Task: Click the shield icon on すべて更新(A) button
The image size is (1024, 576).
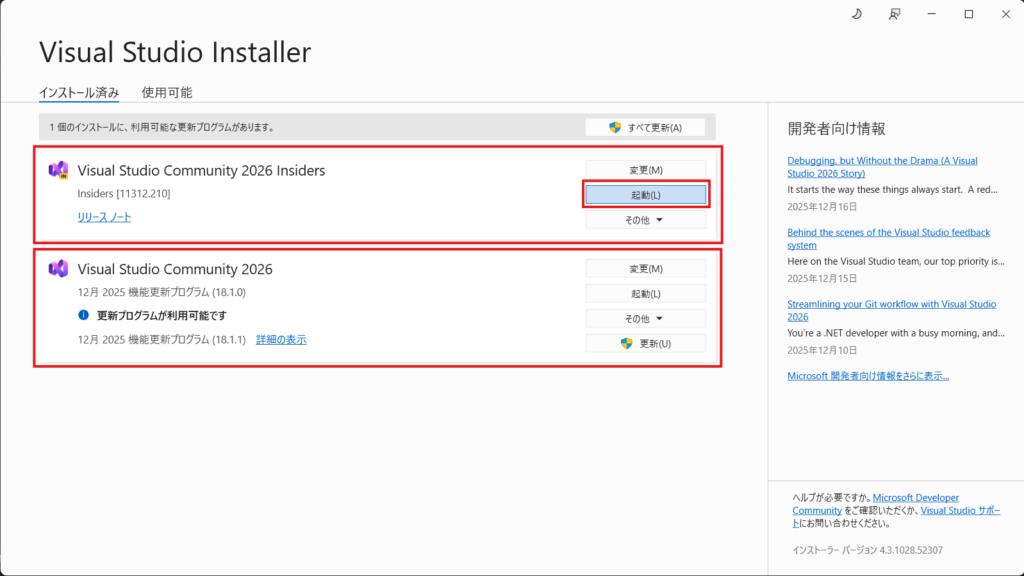Action: pyautogui.click(x=615, y=127)
